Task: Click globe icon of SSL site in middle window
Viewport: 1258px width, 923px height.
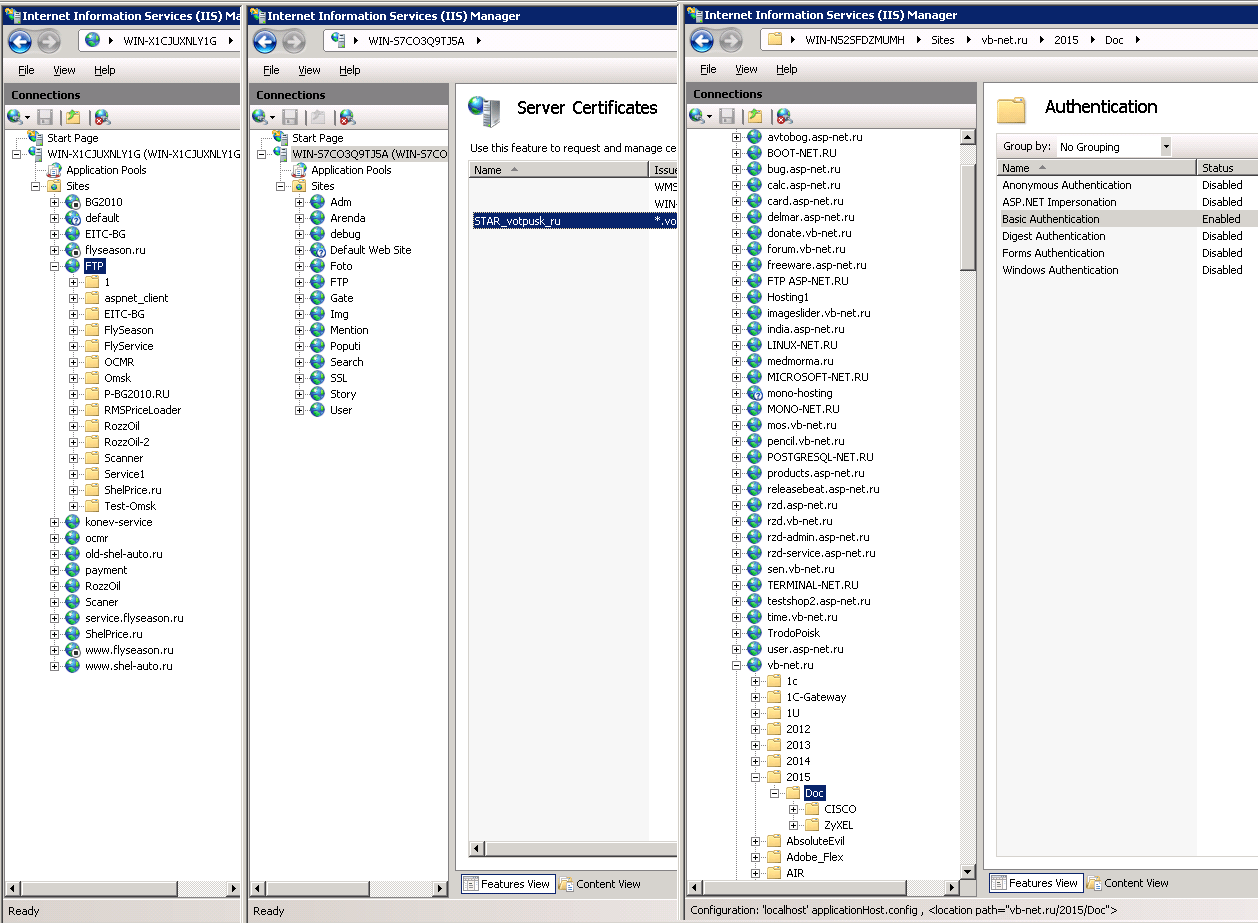Action: pos(318,378)
